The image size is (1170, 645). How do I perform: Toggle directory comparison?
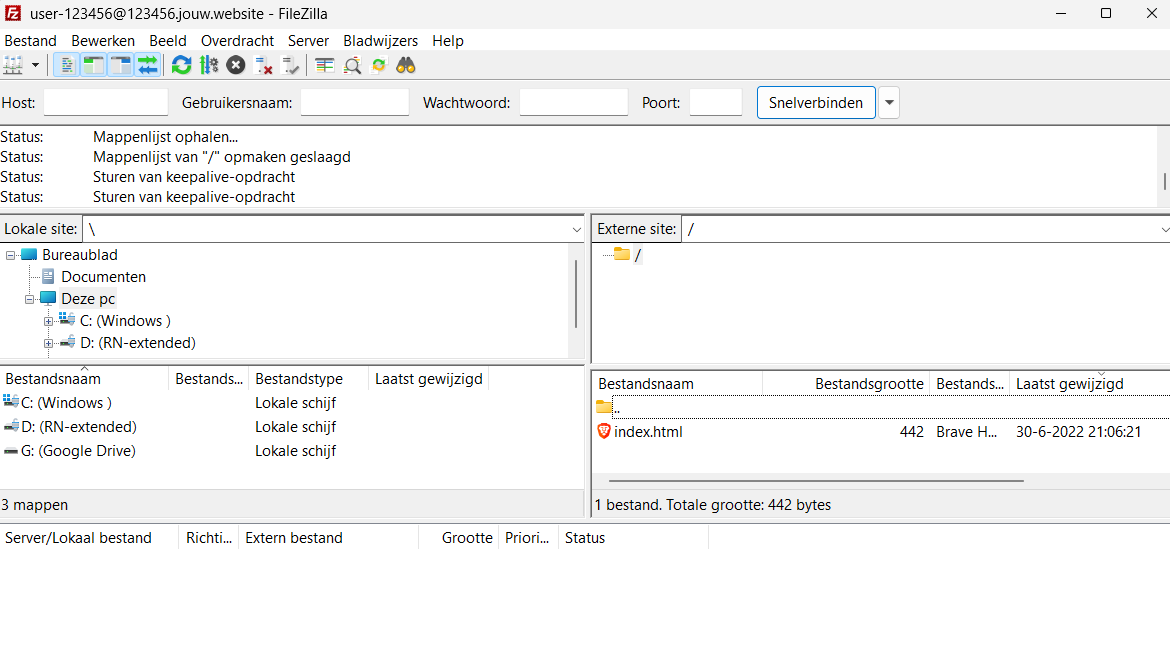tap(352, 66)
